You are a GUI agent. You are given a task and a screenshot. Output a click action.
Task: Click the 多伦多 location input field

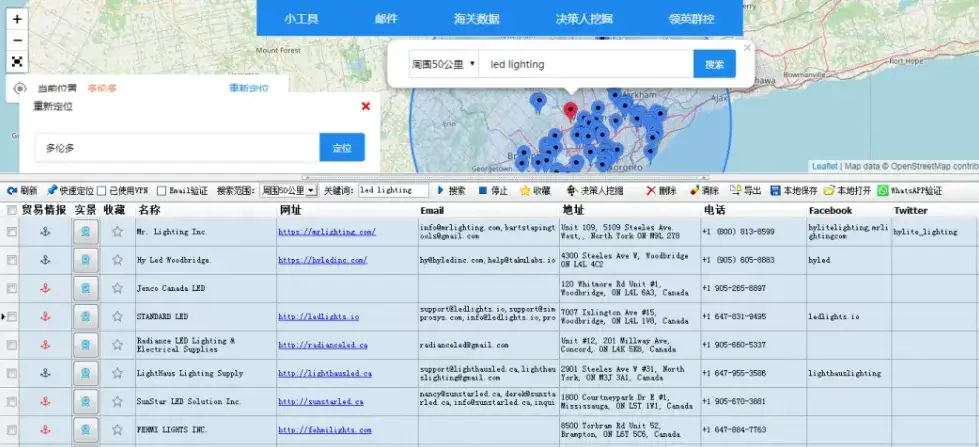coord(177,148)
